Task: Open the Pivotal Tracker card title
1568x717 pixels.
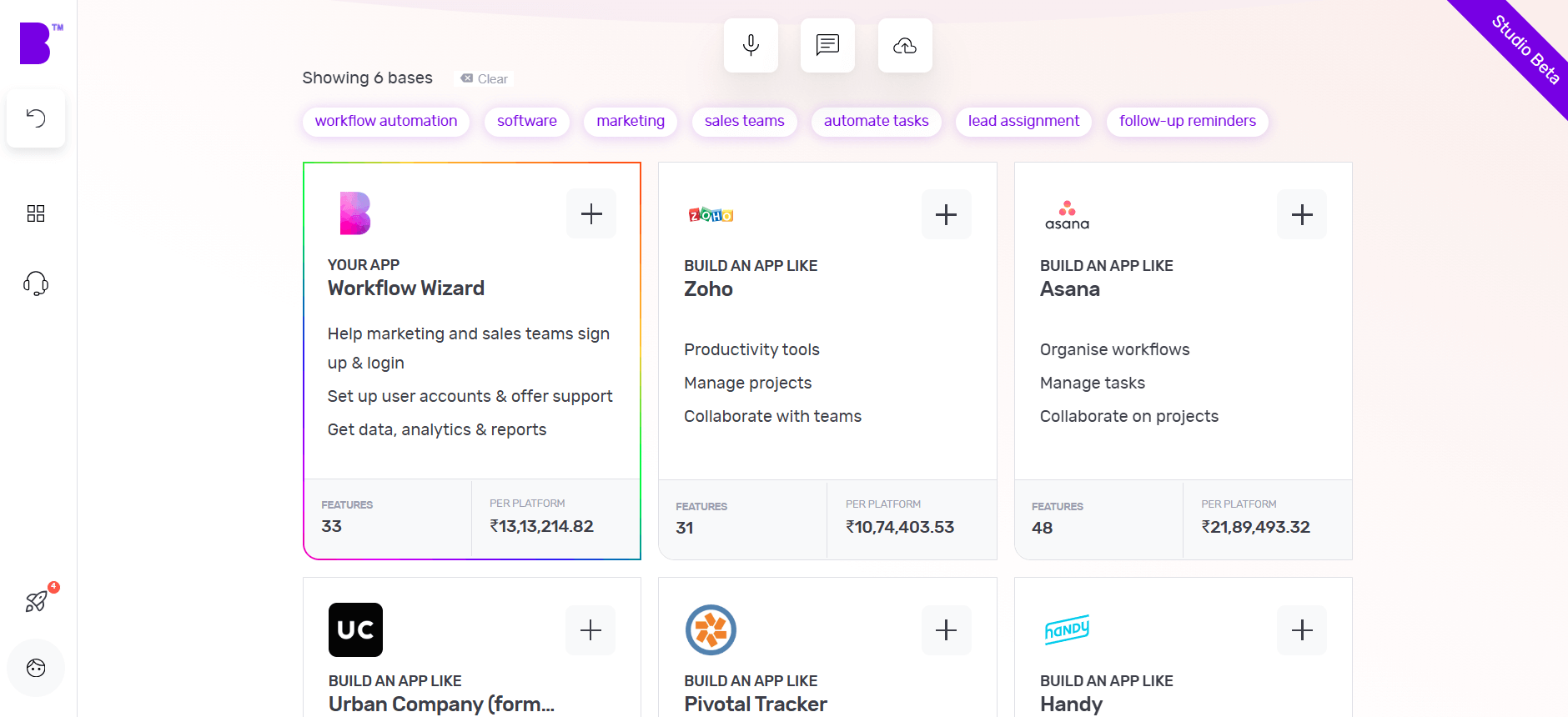Action: (756, 704)
